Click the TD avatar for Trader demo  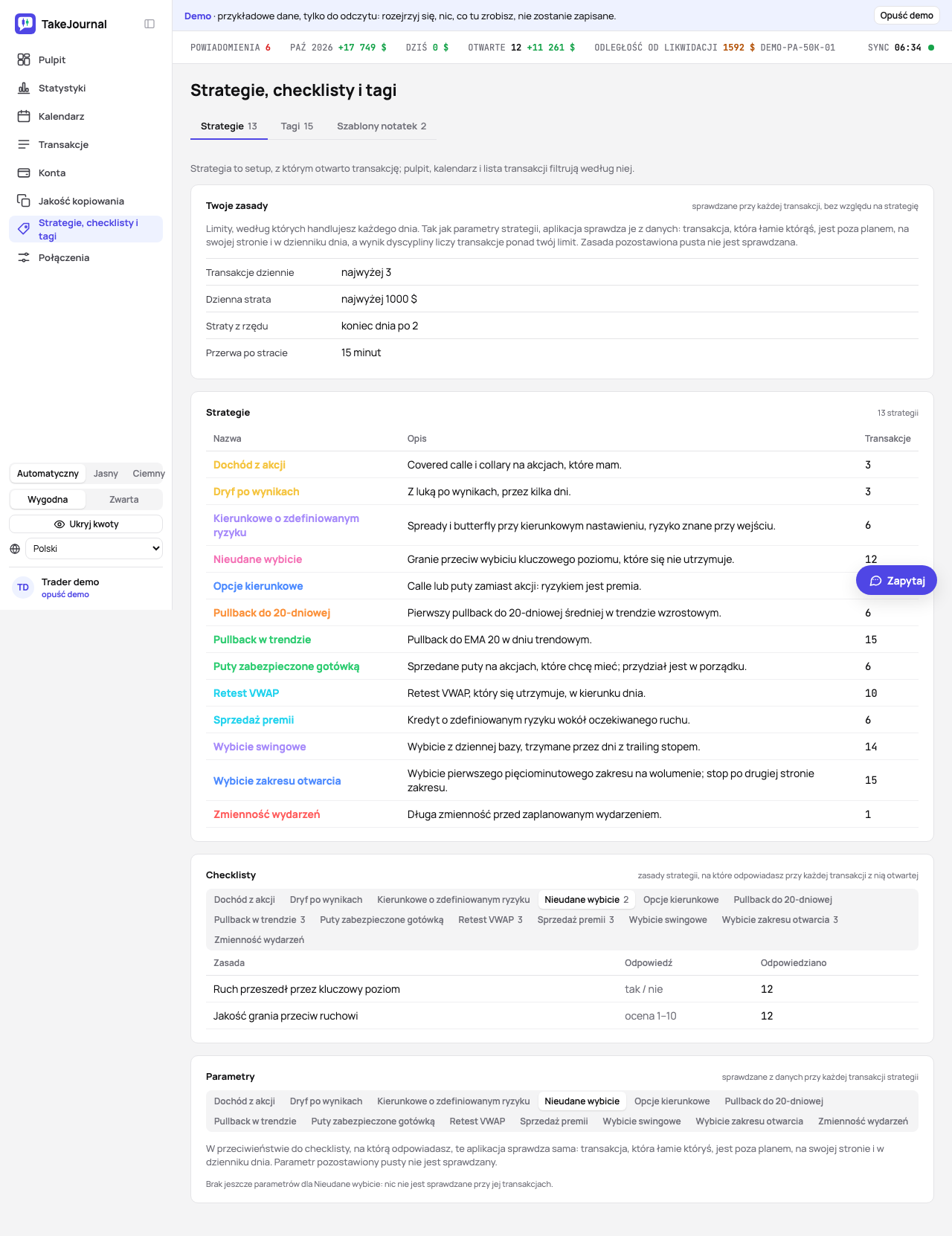coord(23,588)
